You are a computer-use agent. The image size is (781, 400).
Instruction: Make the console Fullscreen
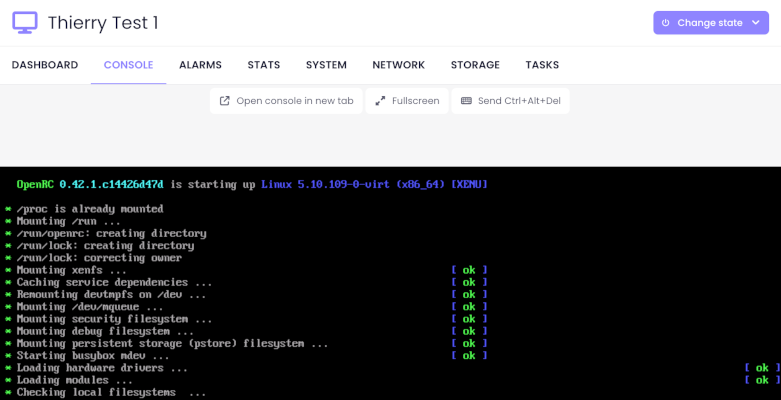[x=407, y=101]
